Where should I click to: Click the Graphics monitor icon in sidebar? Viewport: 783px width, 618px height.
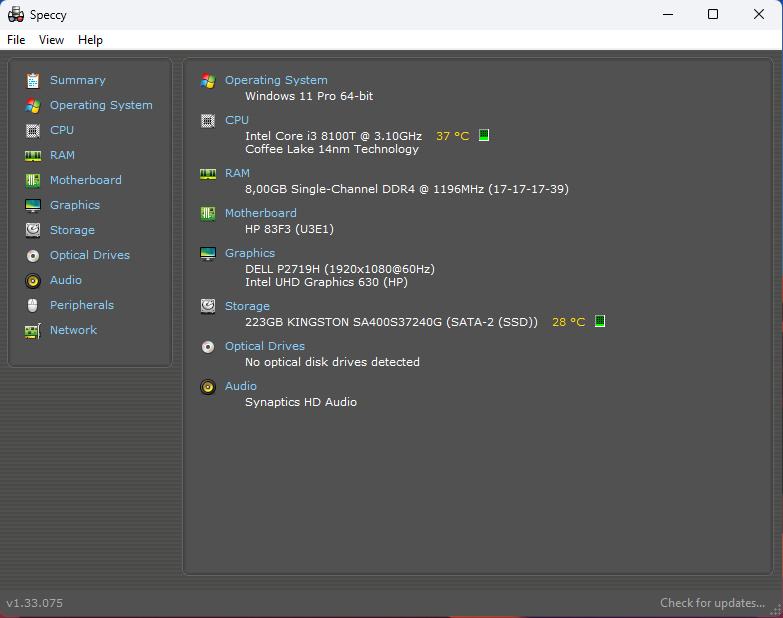pyautogui.click(x=33, y=205)
